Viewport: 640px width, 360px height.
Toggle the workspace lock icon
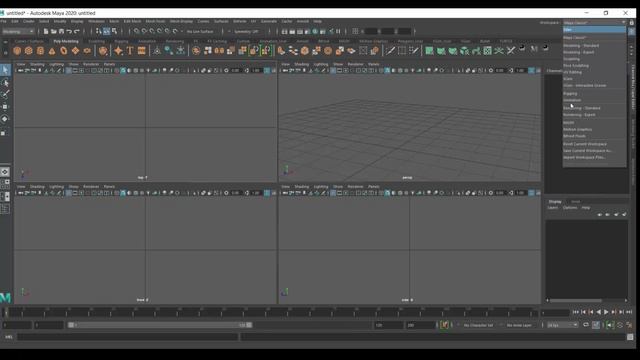tap(632, 23)
